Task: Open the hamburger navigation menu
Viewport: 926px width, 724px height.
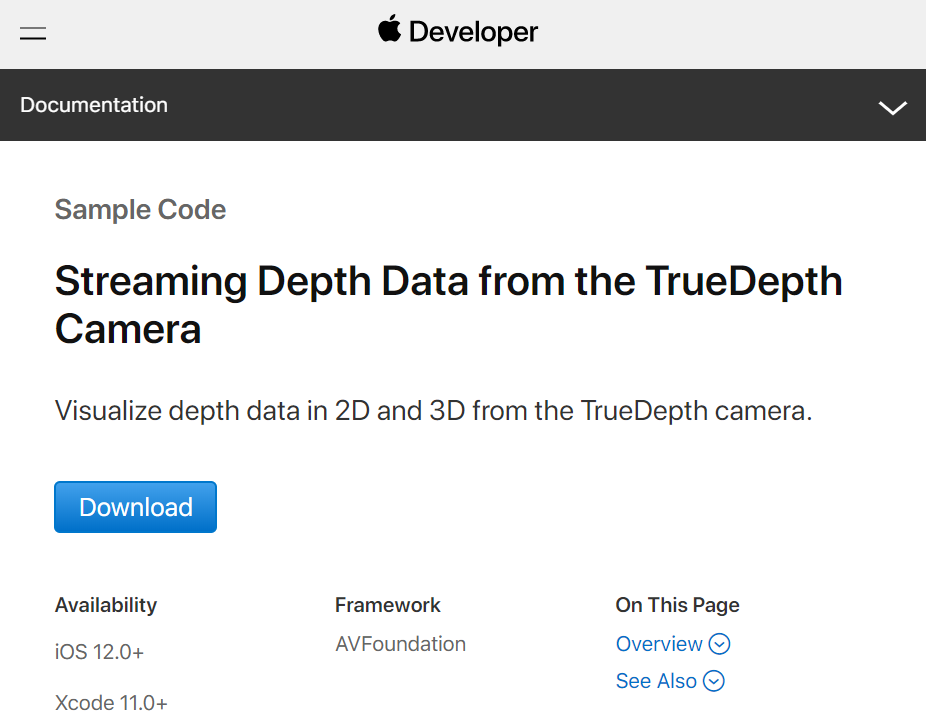Action: pyautogui.click(x=33, y=34)
